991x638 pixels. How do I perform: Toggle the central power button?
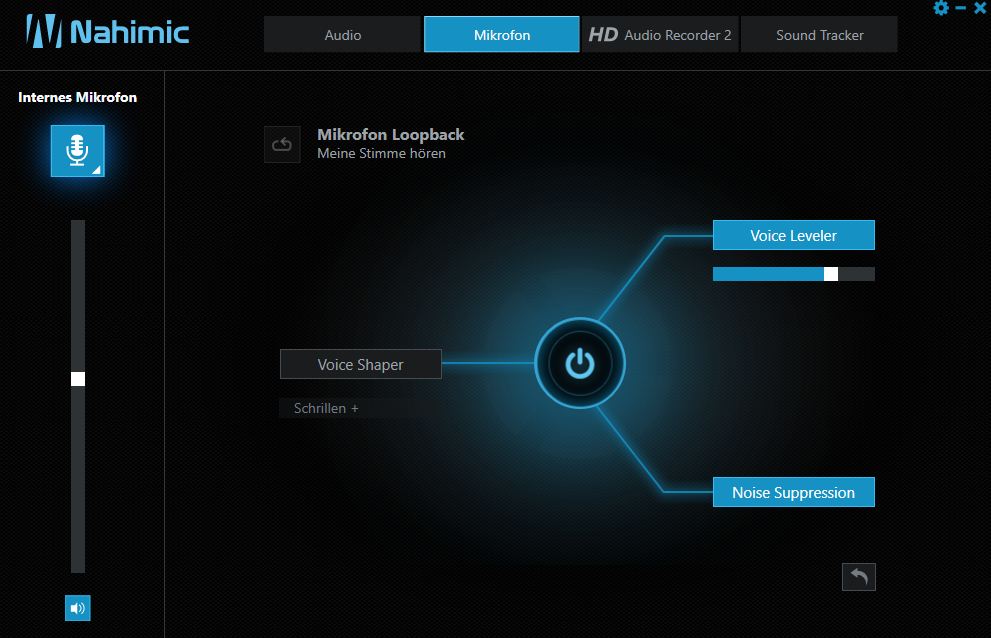coord(580,364)
